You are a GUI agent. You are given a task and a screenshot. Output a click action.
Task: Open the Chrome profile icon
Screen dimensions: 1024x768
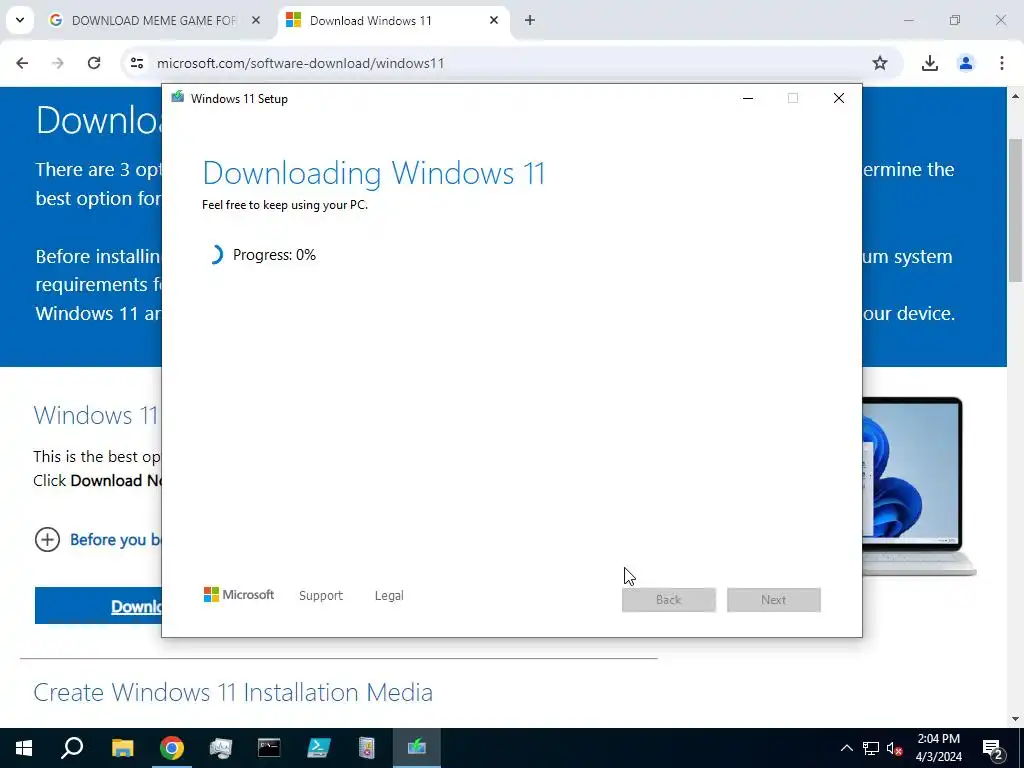tap(965, 63)
